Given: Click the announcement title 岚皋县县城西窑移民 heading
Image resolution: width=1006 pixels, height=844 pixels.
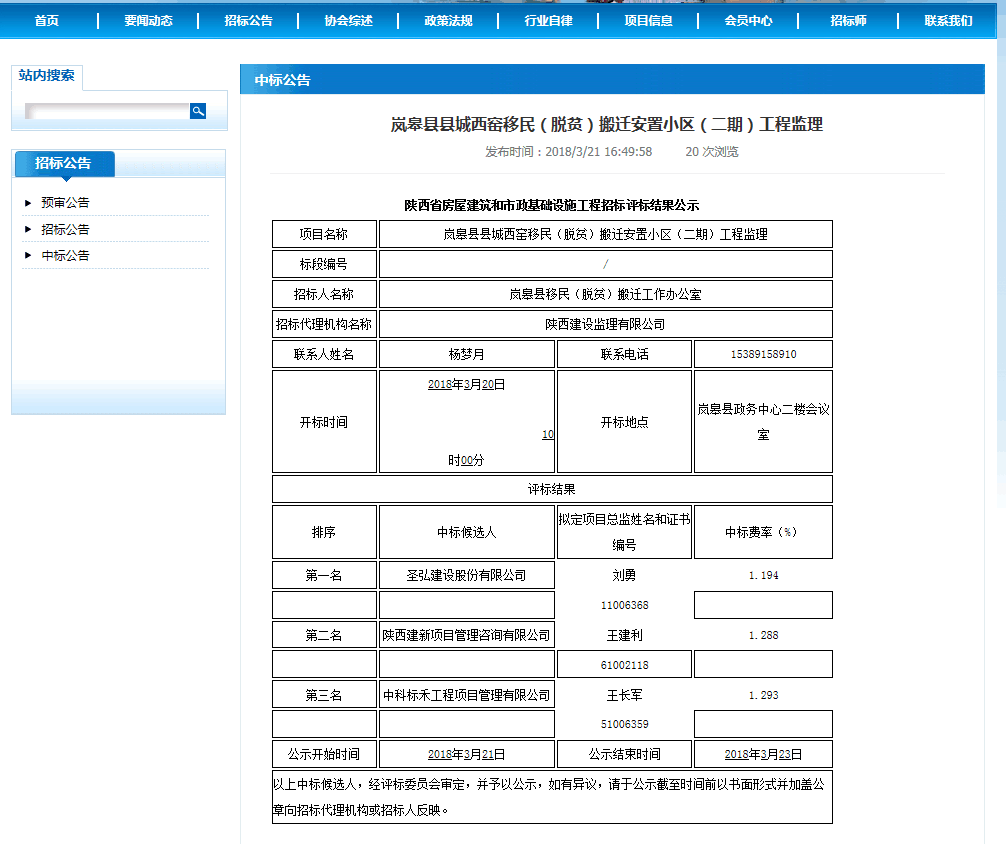Looking at the screenshot, I should (606, 125).
